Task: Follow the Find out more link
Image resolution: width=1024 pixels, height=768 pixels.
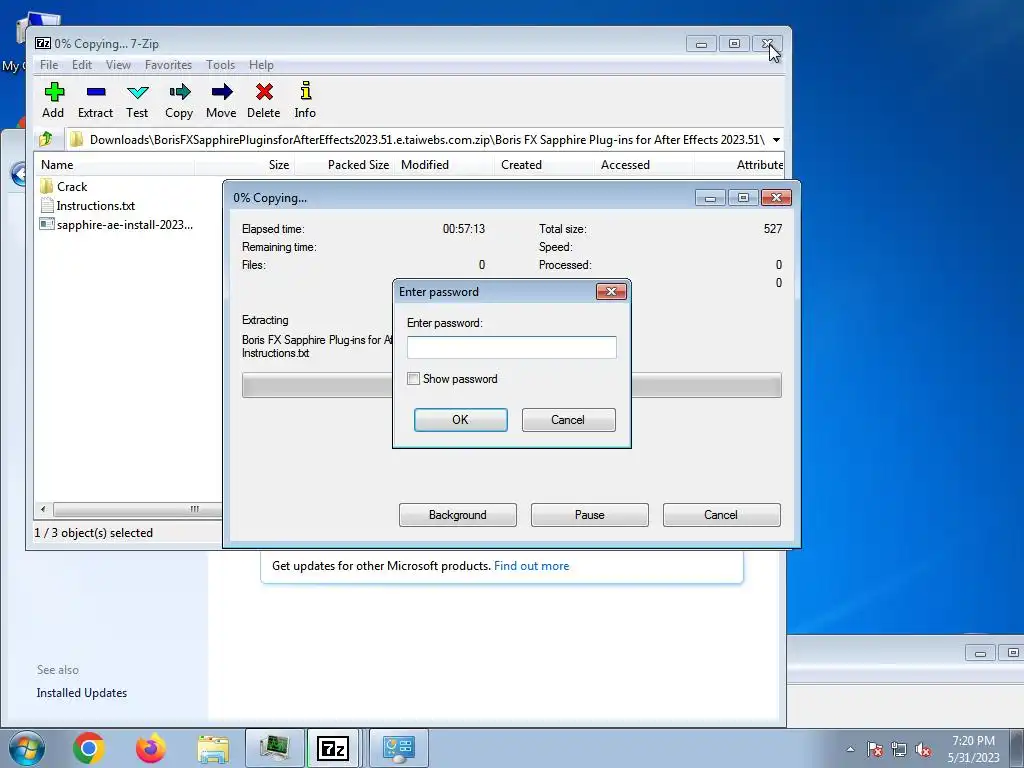Action: pyautogui.click(x=532, y=566)
